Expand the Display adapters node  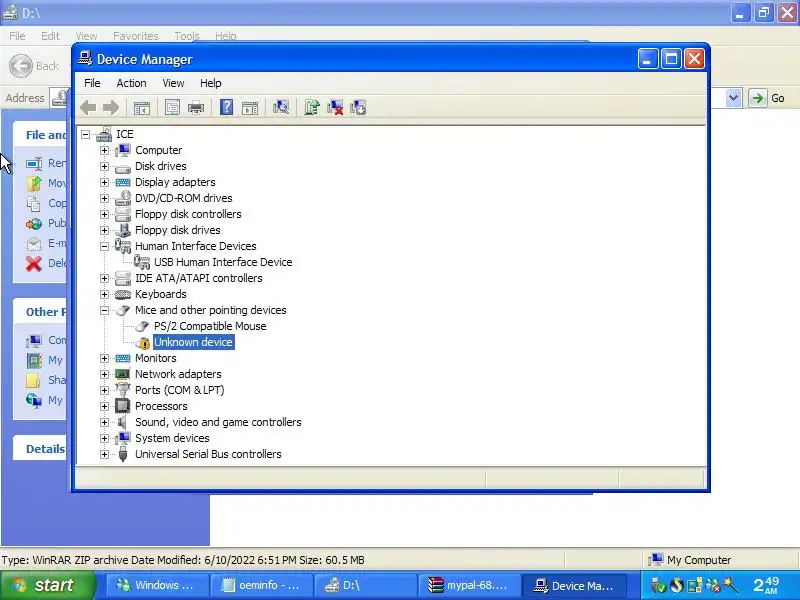[104, 183]
